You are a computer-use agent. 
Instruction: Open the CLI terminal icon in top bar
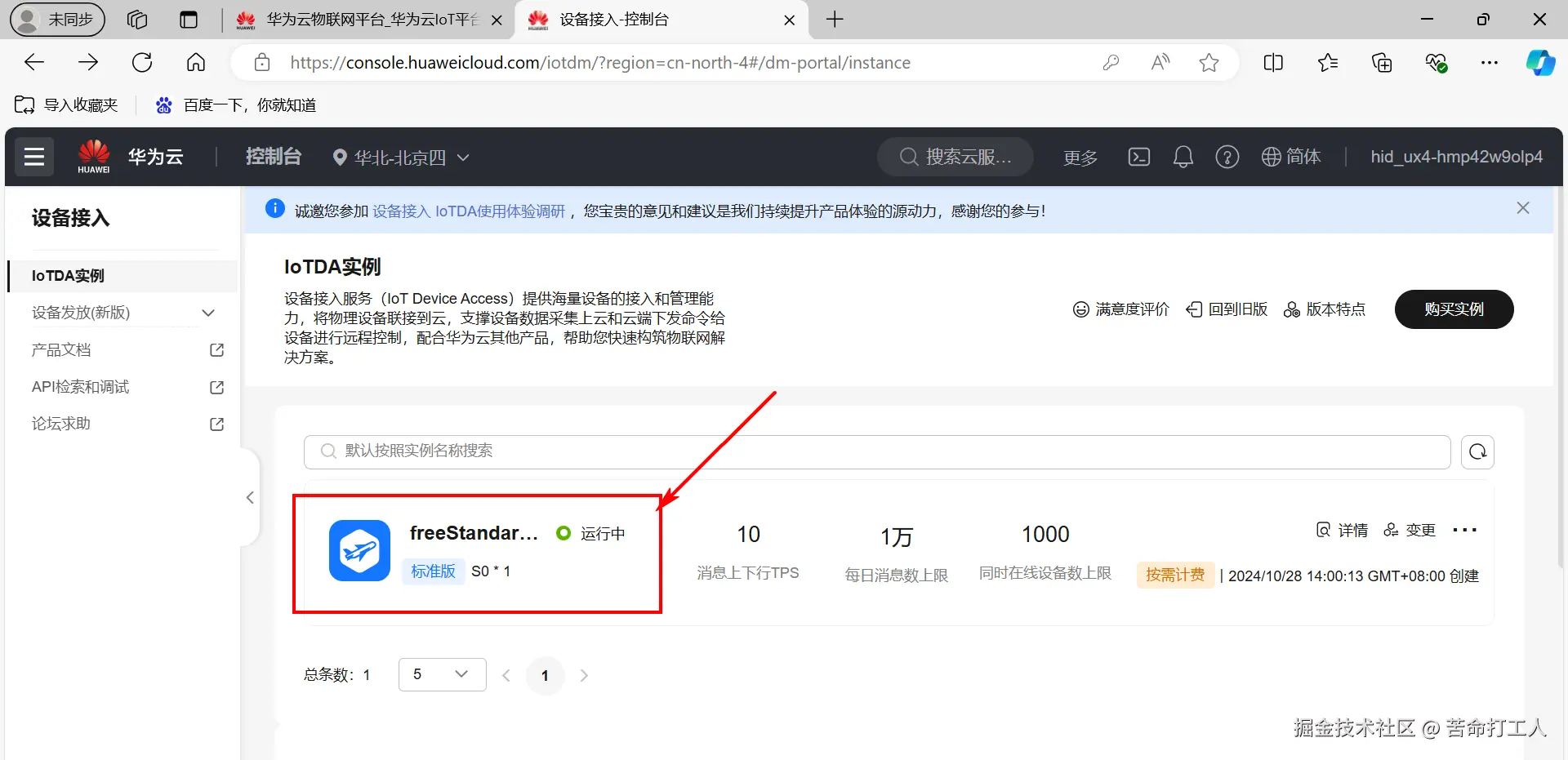coord(1139,157)
